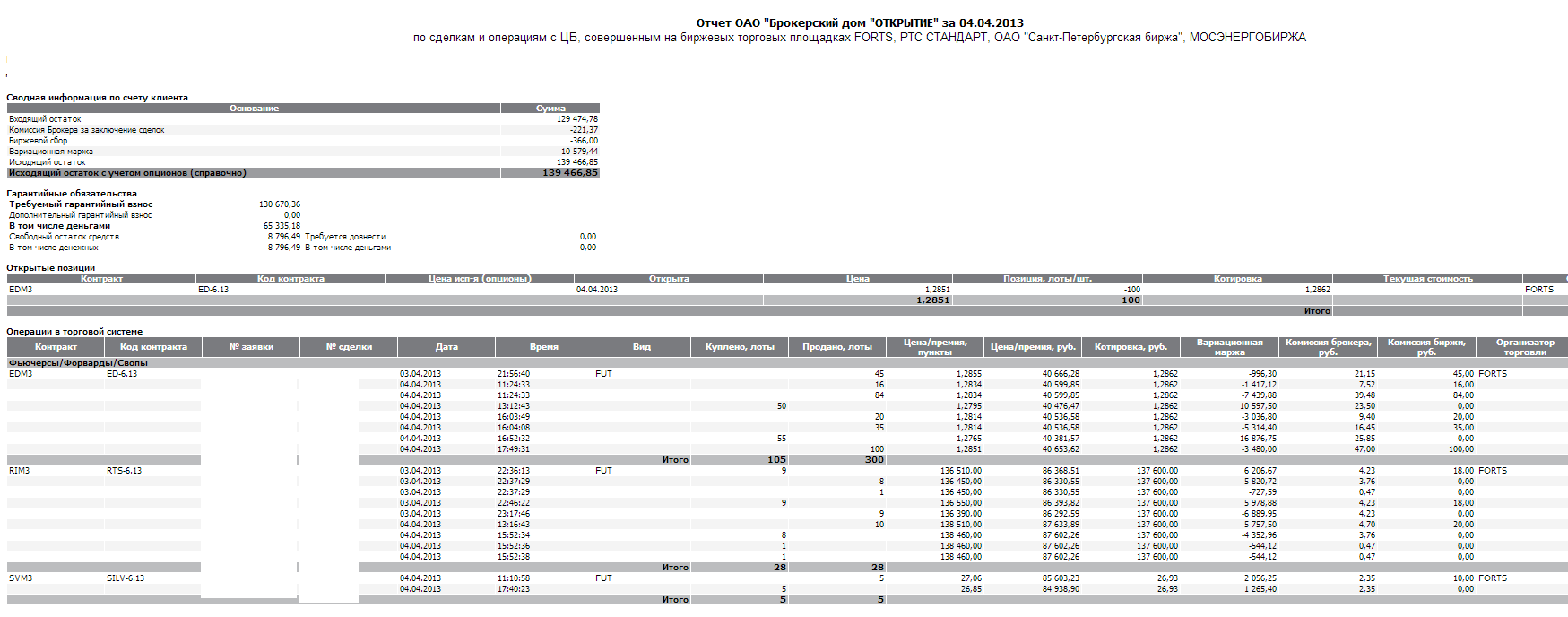
Task: Select the RTS-6.13 contract code cell
Action: 125,471
